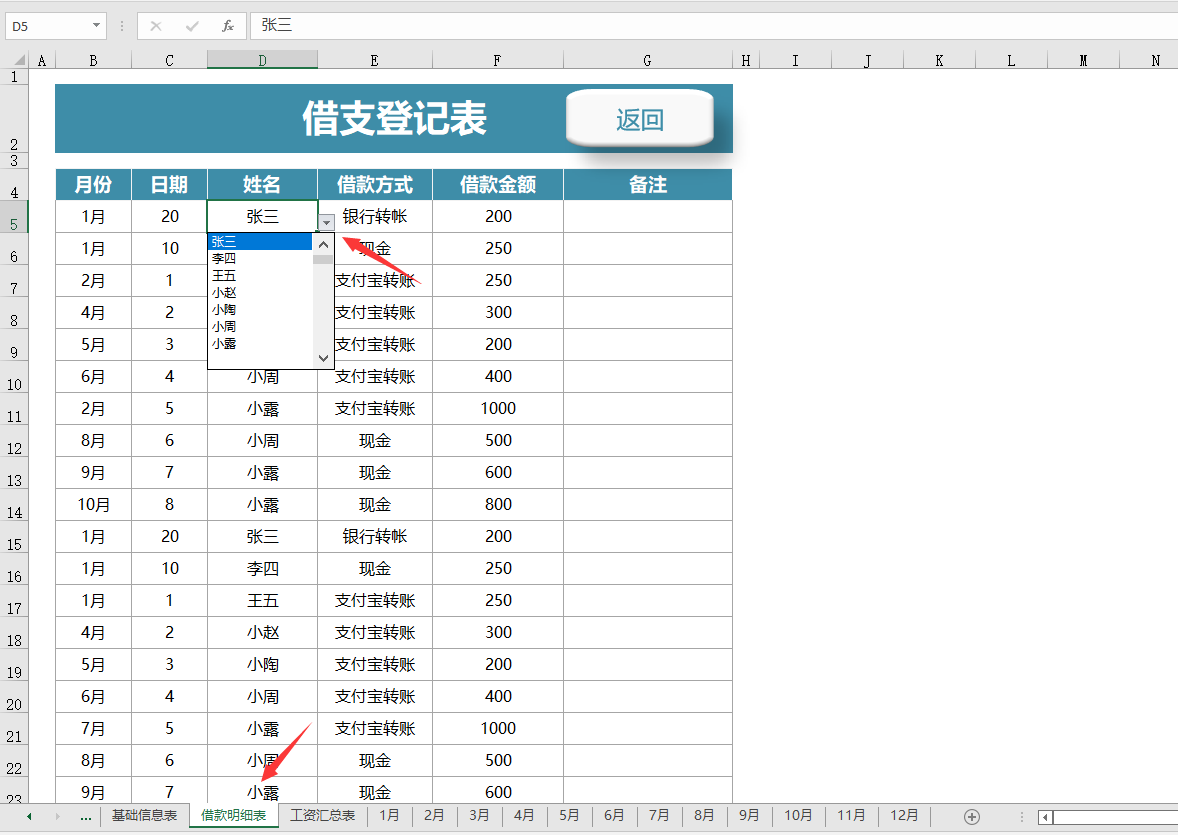Open the Name Box dropdown arrow

coord(96,26)
